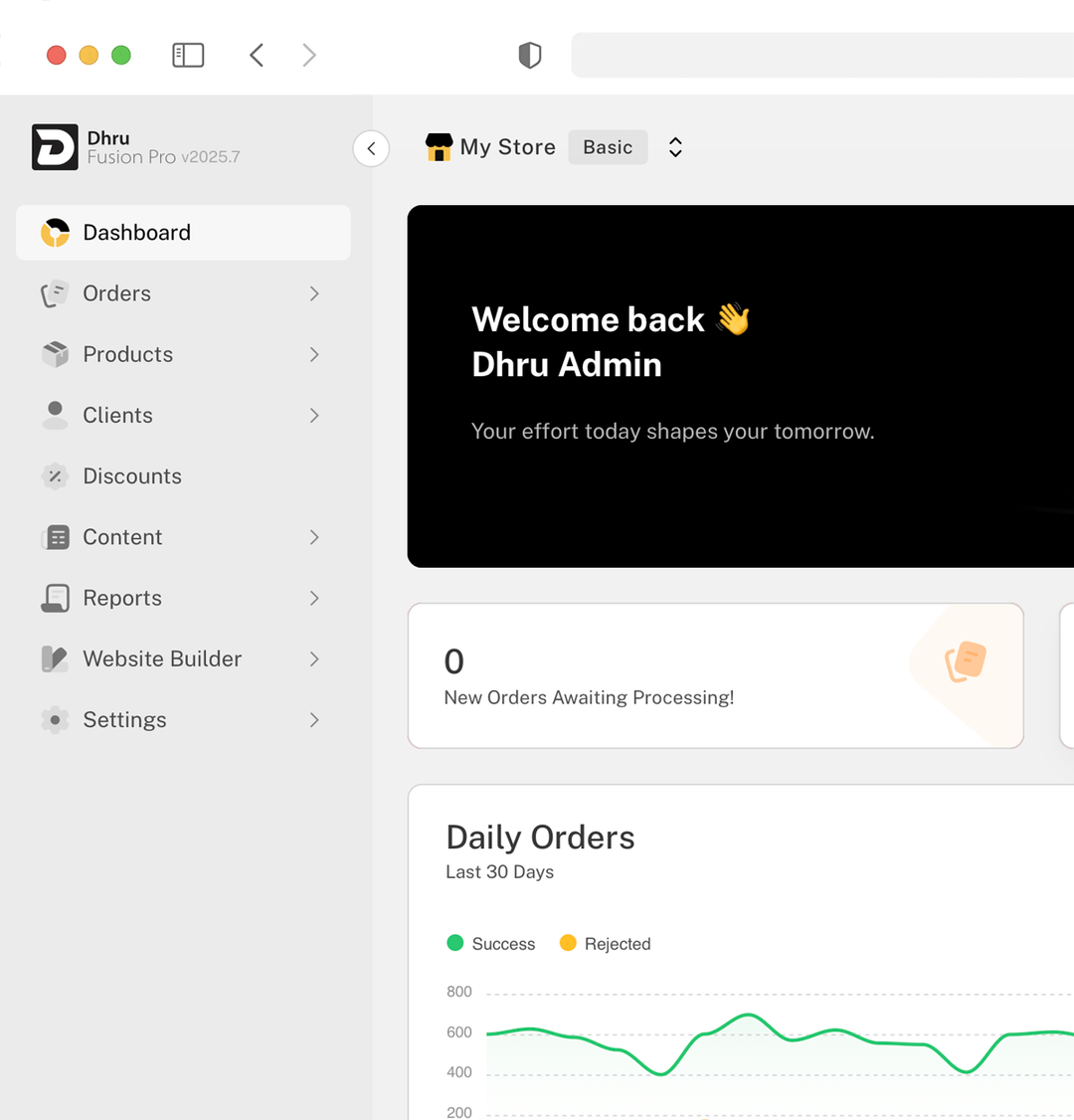1074x1120 pixels.
Task: Collapse the sidebar with the circular arrow button
Action: coord(371,148)
